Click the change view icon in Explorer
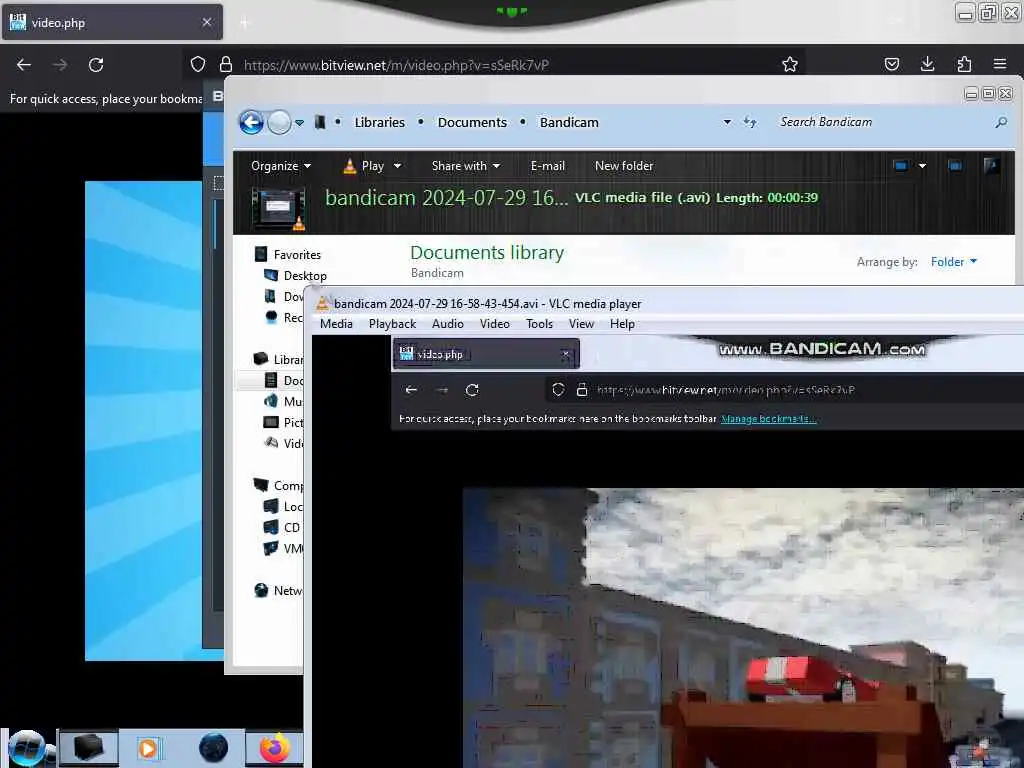Screen dimensions: 1024x768 pos(901,166)
